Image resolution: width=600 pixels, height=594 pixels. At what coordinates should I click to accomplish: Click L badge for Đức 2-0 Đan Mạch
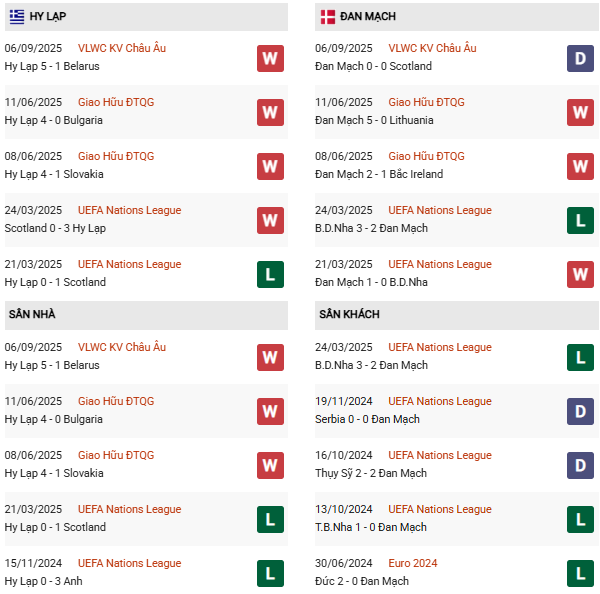[580, 573]
